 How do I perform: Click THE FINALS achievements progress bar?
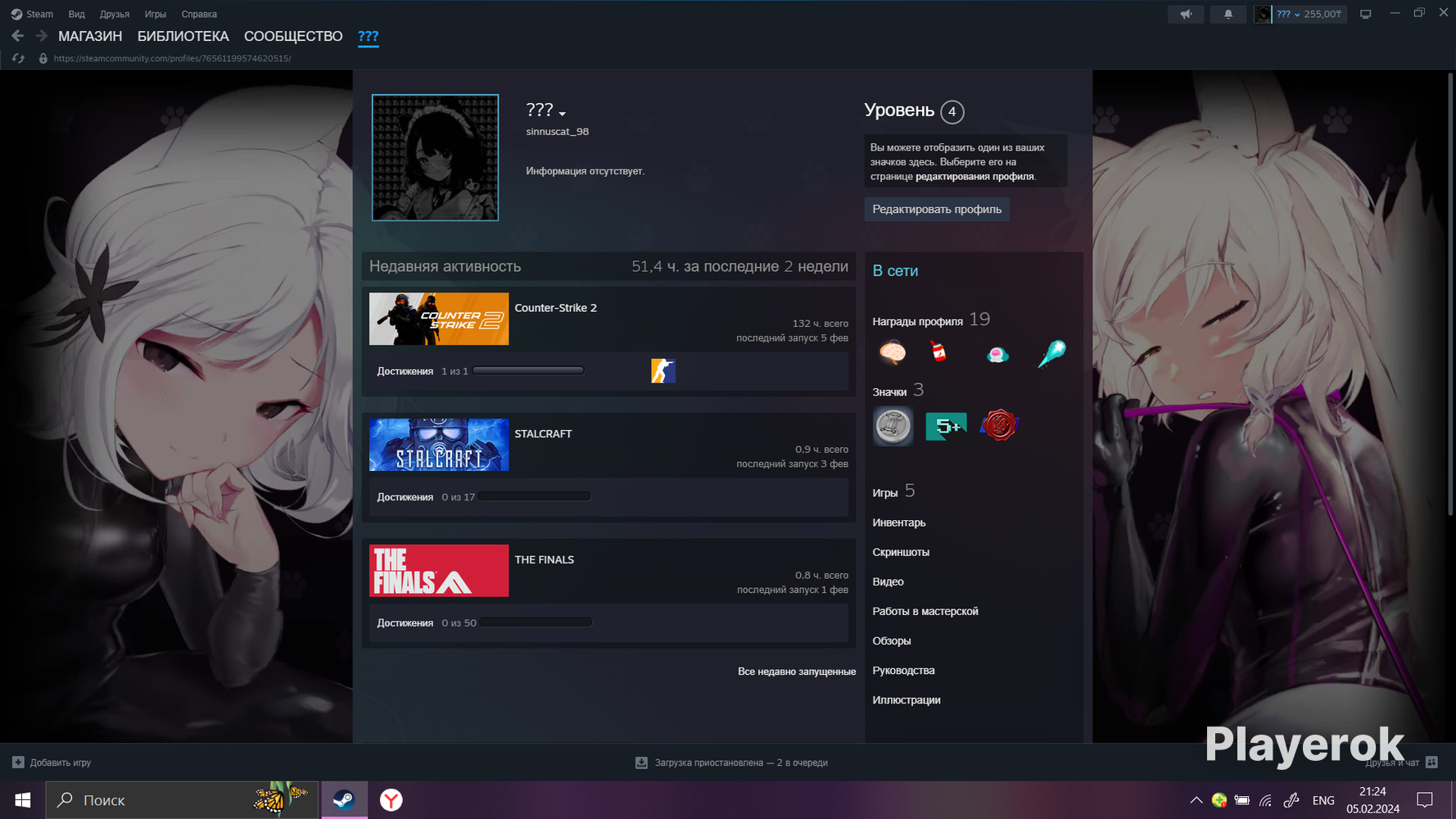click(x=536, y=622)
